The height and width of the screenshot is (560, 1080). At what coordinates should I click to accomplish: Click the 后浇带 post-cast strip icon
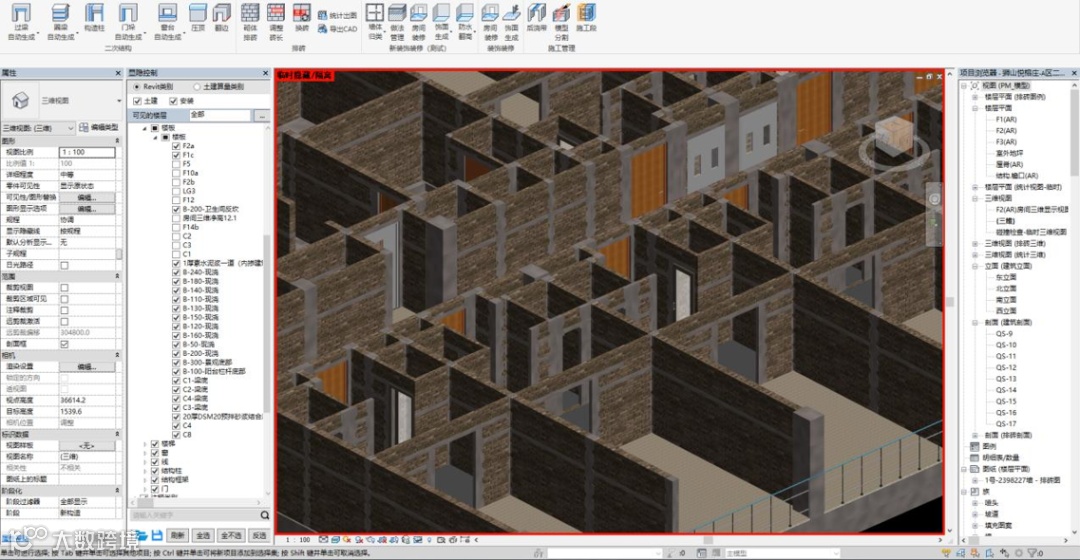(x=537, y=13)
